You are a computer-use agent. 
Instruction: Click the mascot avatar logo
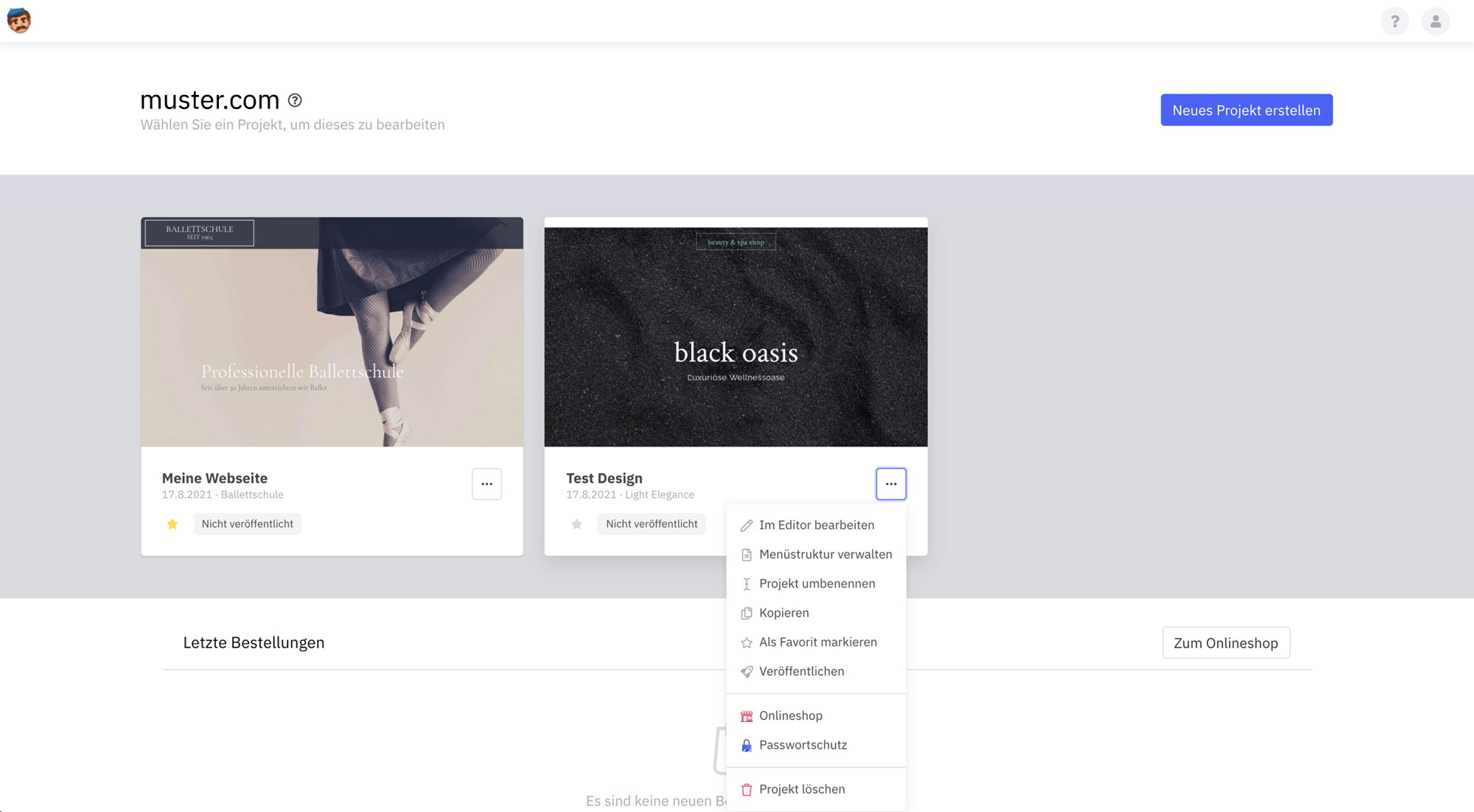(19, 21)
